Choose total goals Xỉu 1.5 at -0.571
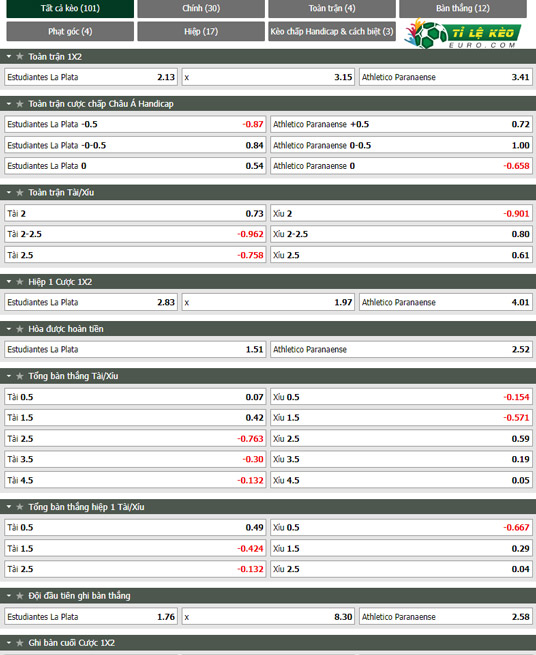This screenshot has height=655, width=536. 401,418
